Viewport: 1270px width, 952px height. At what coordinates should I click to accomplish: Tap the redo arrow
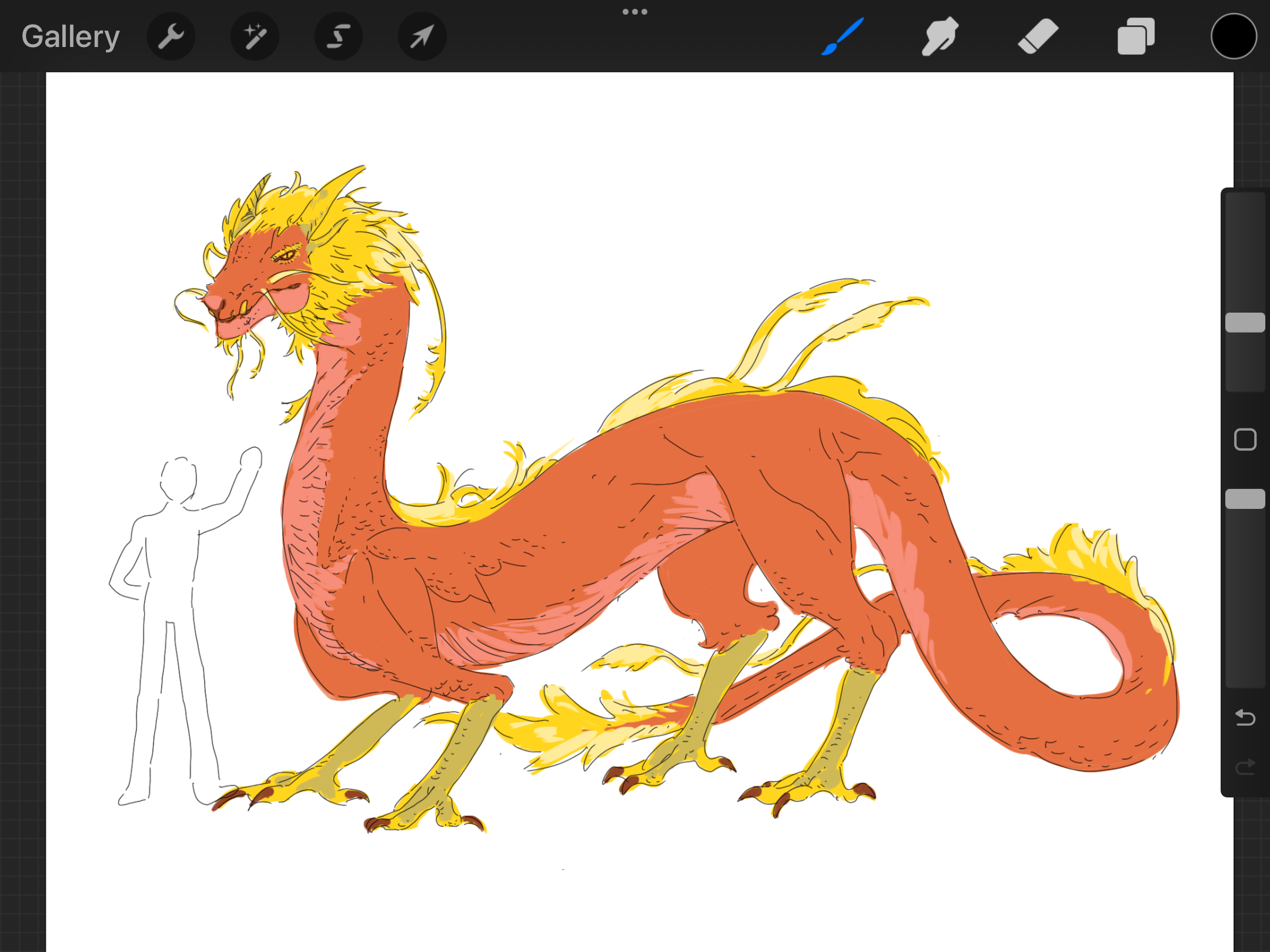pos(1245,767)
